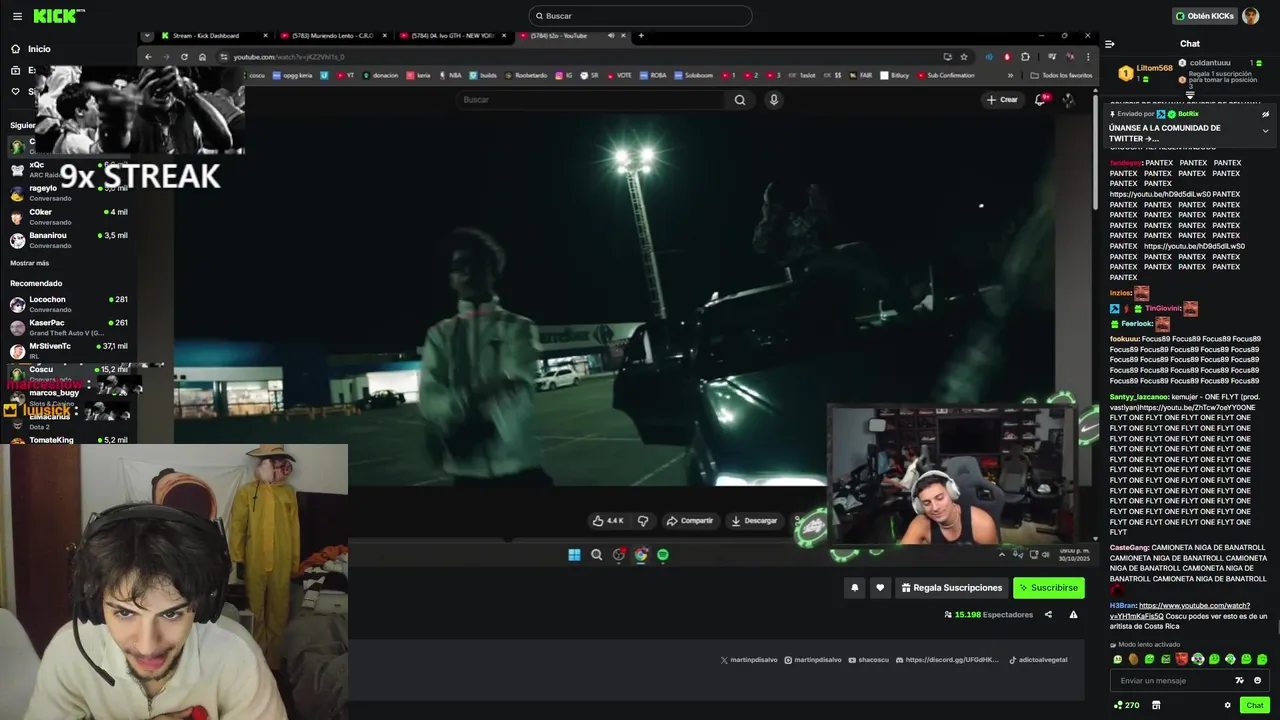Open the martinpdisalvo X profile link
Image resolution: width=1280 pixels, height=720 pixels.
(749, 660)
